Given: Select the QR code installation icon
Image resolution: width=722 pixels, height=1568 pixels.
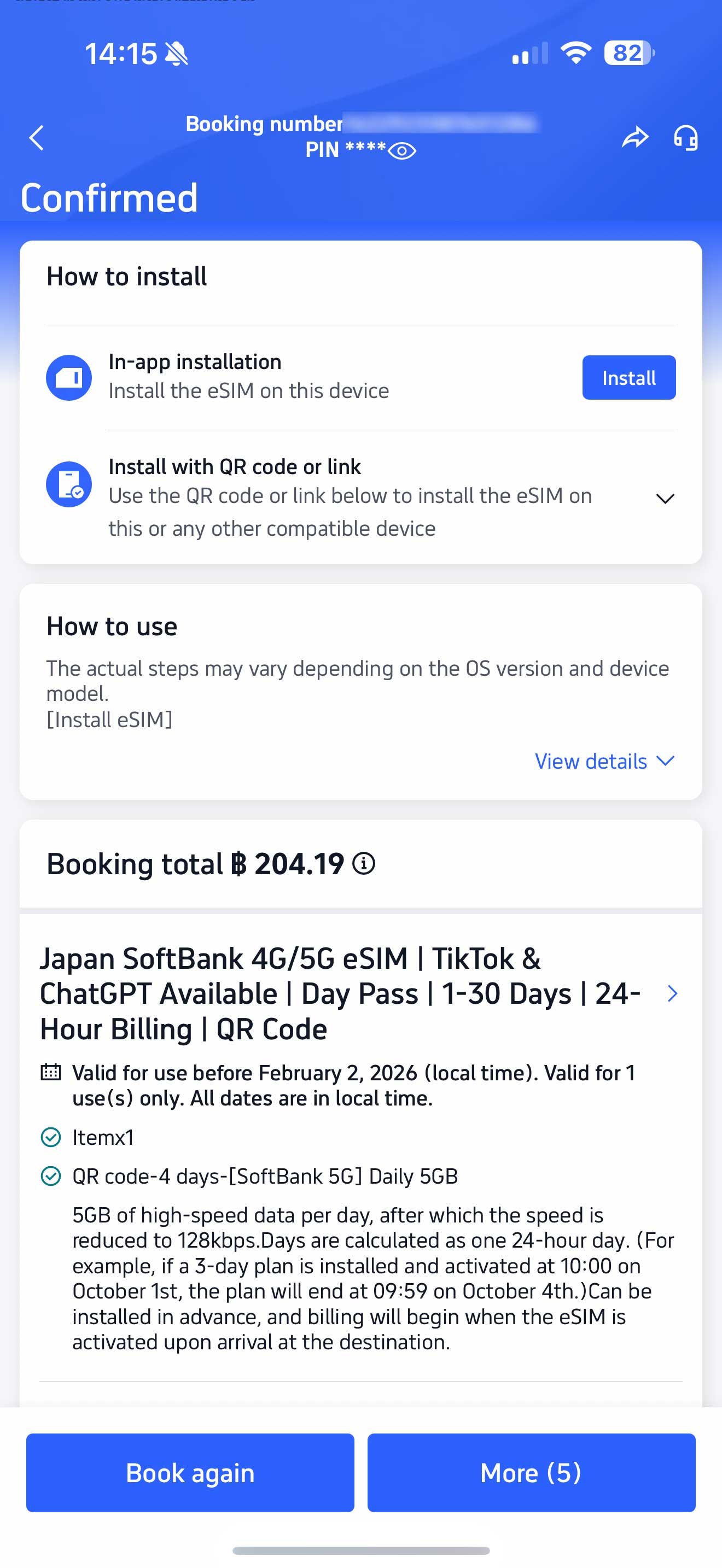Looking at the screenshot, I should coord(68,483).
